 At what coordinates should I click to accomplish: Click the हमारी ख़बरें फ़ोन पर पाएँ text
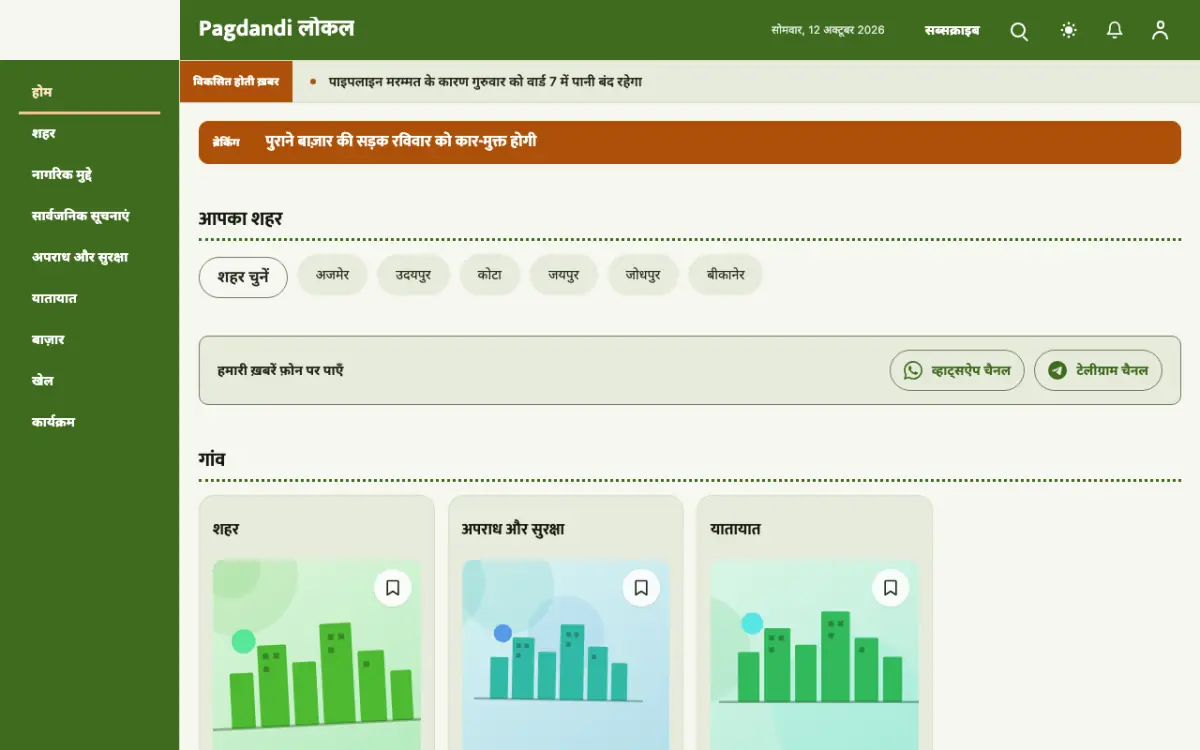[x=281, y=370]
